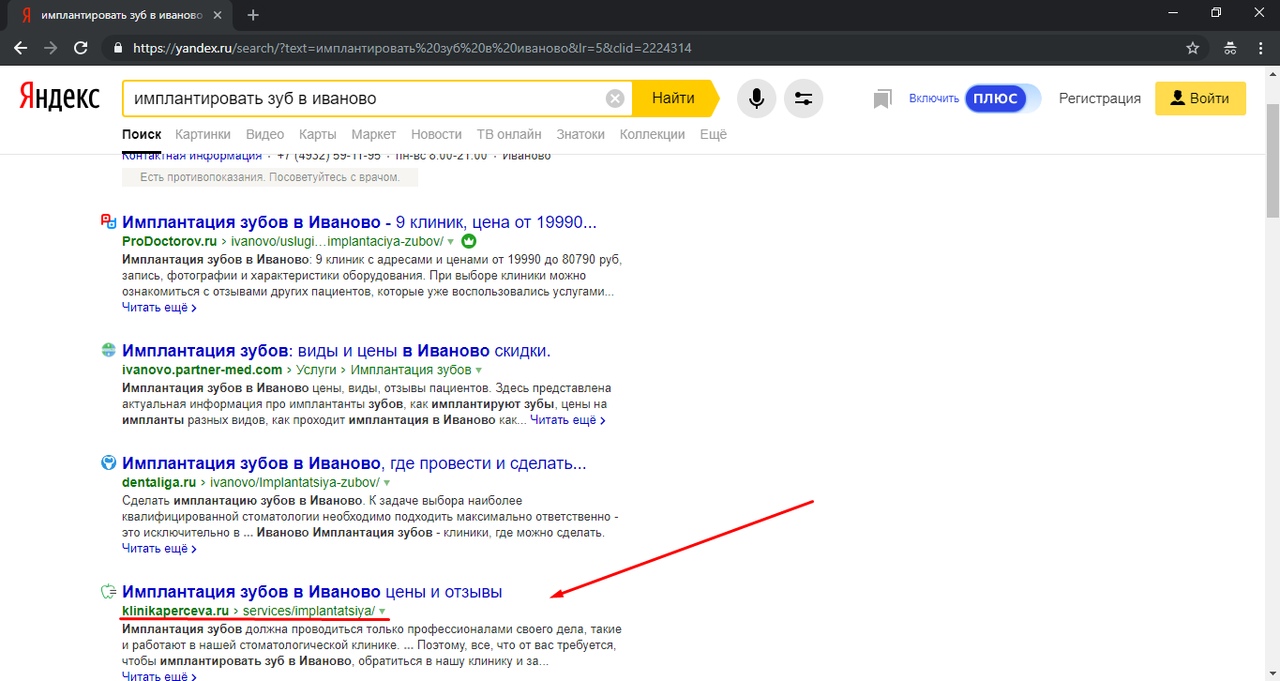Open Знатоки tab

pos(581,134)
